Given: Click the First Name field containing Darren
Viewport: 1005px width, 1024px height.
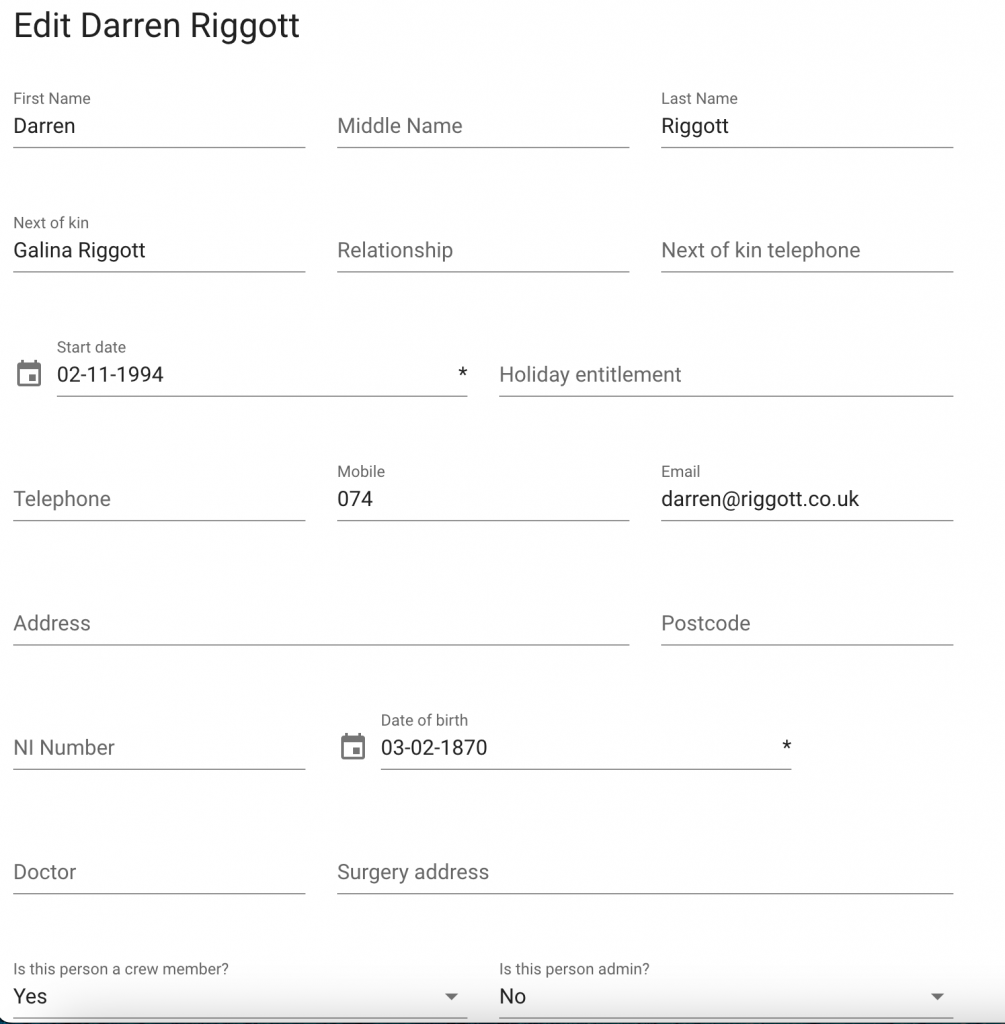Looking at the screenshot, I should click(159, 127).
